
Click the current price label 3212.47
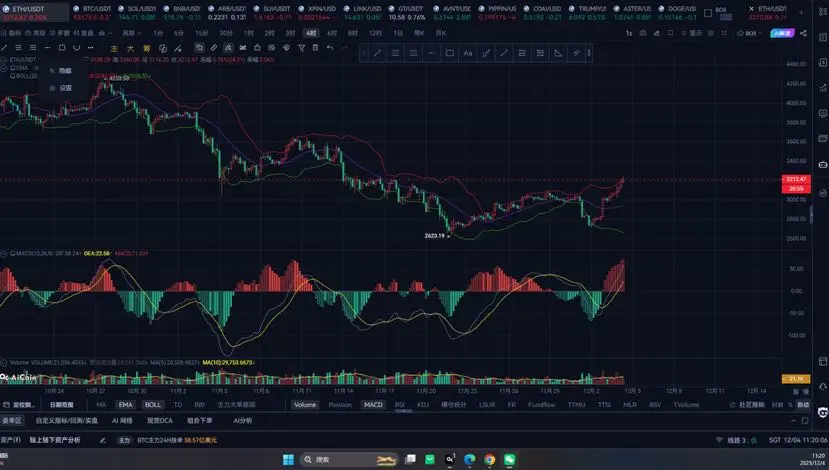pos(796,179)
